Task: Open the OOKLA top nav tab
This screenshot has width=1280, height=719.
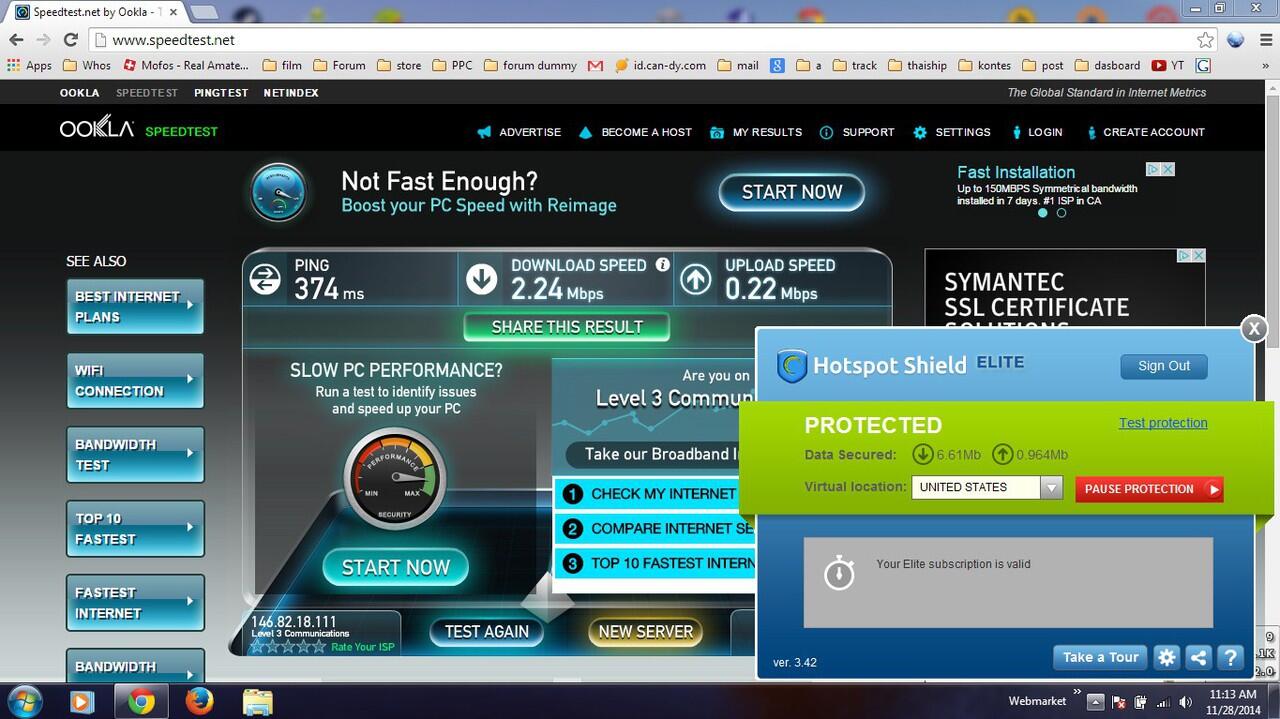Action: (79, 93)
